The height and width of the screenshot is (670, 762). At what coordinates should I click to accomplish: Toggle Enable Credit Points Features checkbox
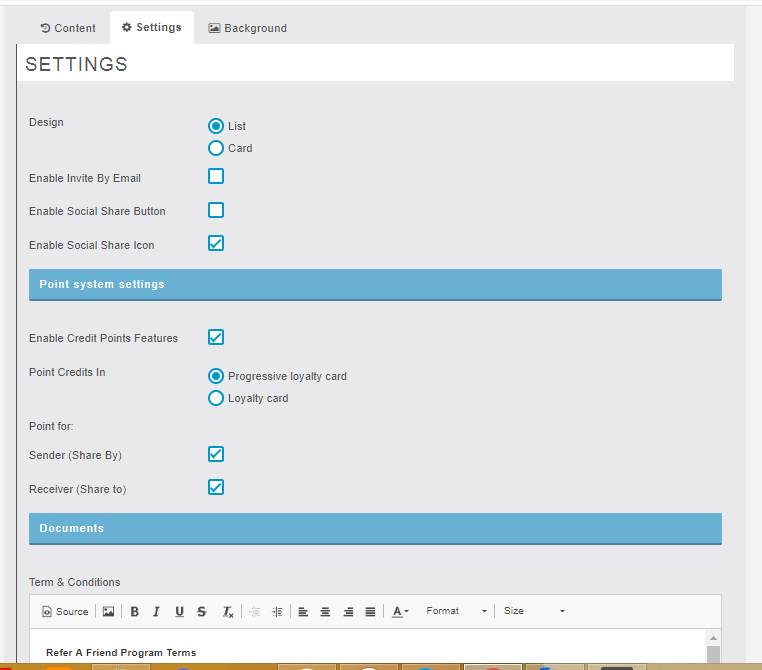pyautogui.click(x=216, y=337)
